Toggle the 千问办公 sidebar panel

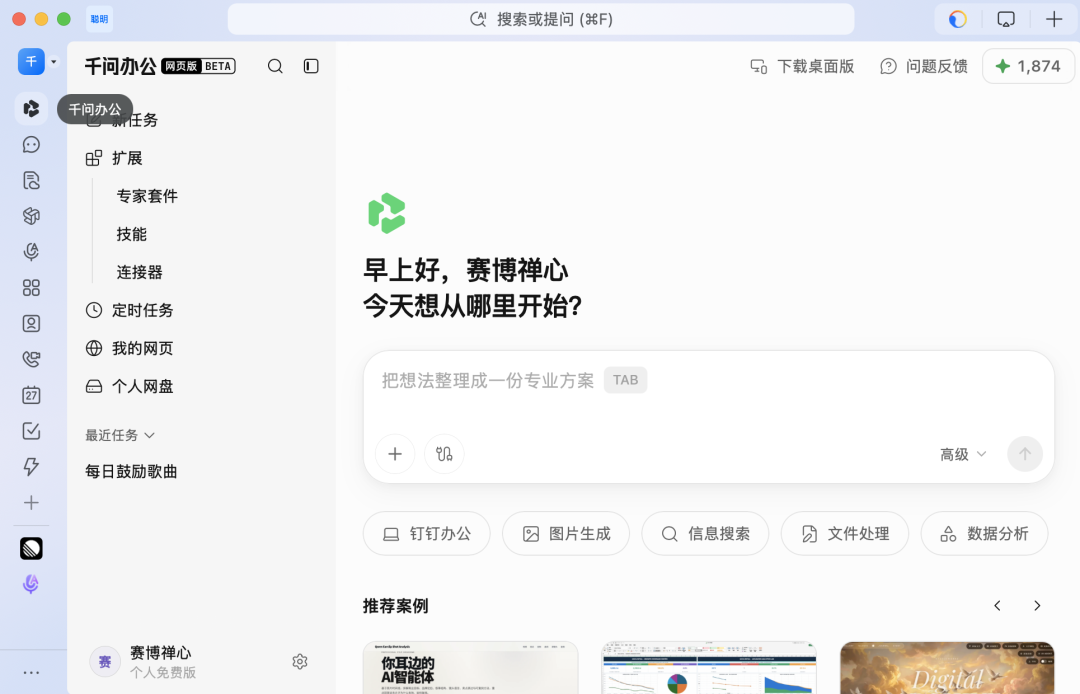click(x=311, y=66)
